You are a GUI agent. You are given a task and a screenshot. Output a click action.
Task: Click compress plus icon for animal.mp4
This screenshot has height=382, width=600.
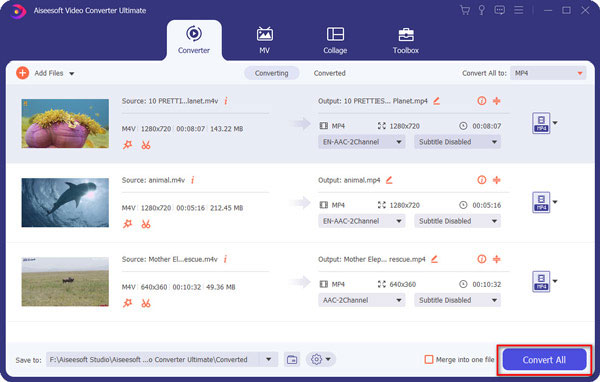496,180
